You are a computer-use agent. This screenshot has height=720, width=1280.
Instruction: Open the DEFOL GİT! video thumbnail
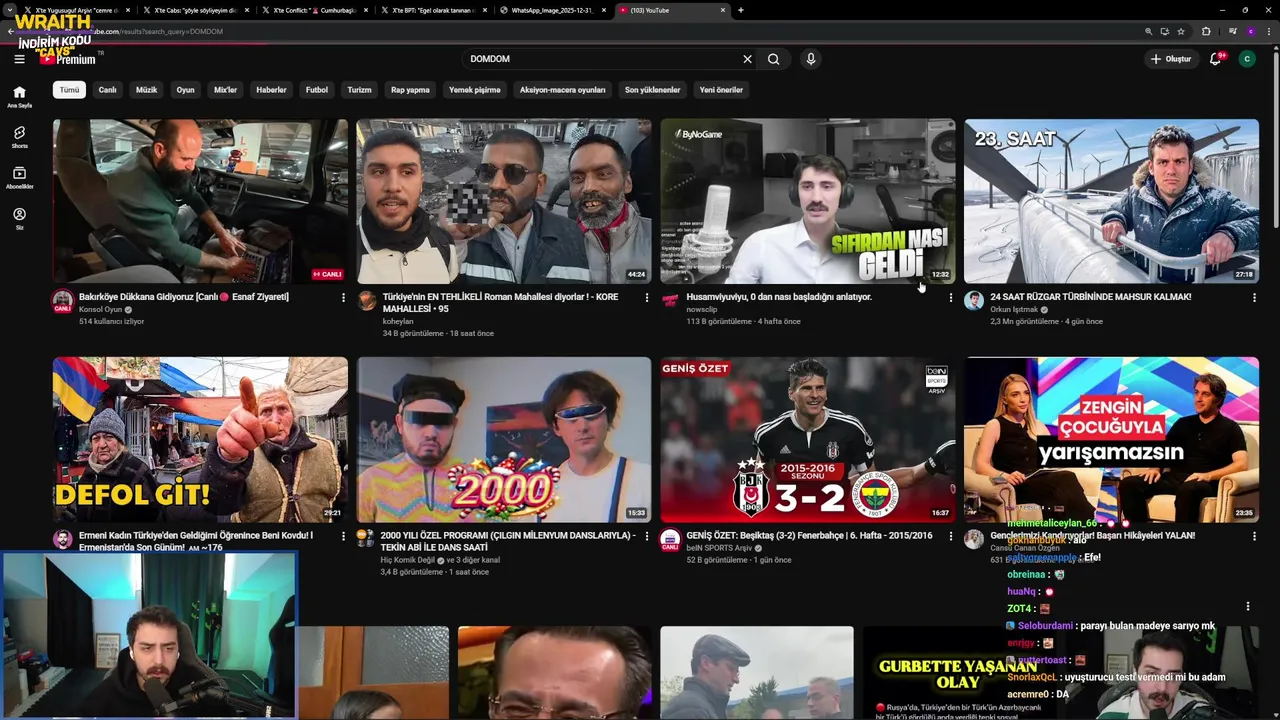click(200, 440)
